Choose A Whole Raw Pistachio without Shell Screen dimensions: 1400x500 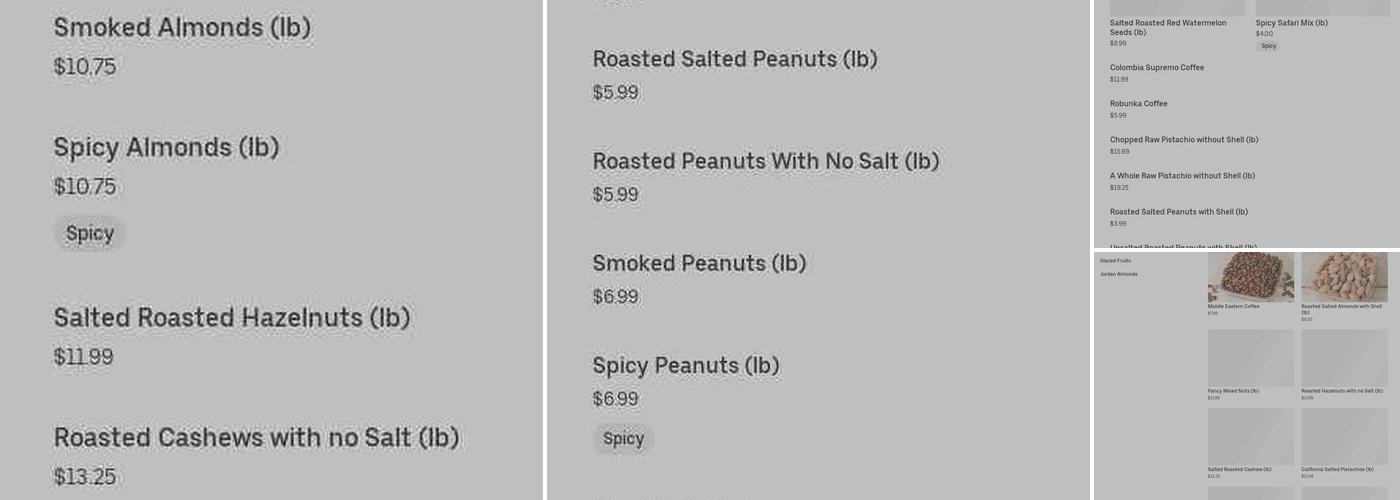click(x=1182, y=176)
